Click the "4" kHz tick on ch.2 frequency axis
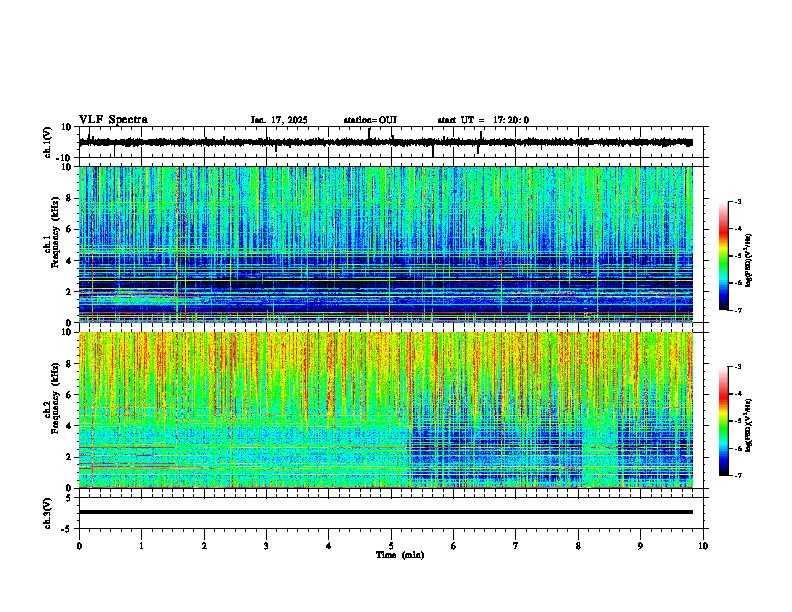 coord(70,426)
